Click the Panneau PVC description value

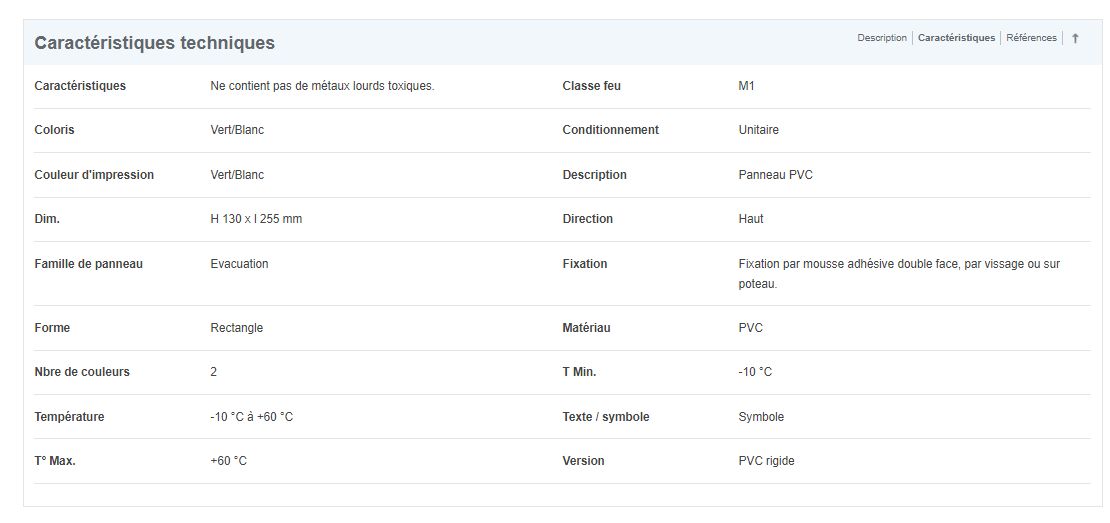pos(775,175)
